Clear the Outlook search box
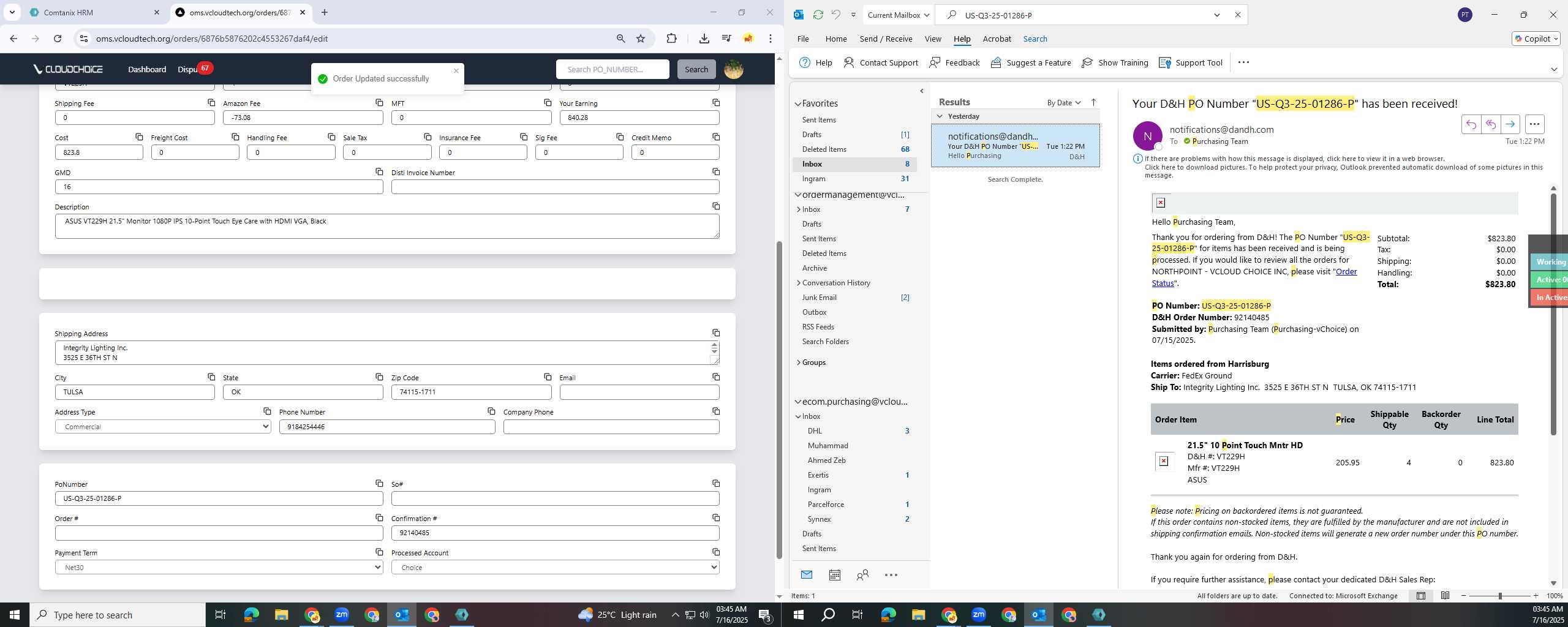Viewport: 1568px width, 627px height. (1237, 15)
